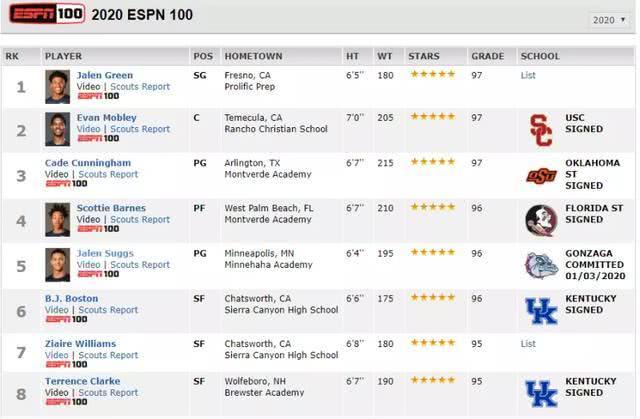Image resolution: width=640 pixels, height=419 pixels.
Task: Sort table by STARS column header
Action: click(424, 56)
